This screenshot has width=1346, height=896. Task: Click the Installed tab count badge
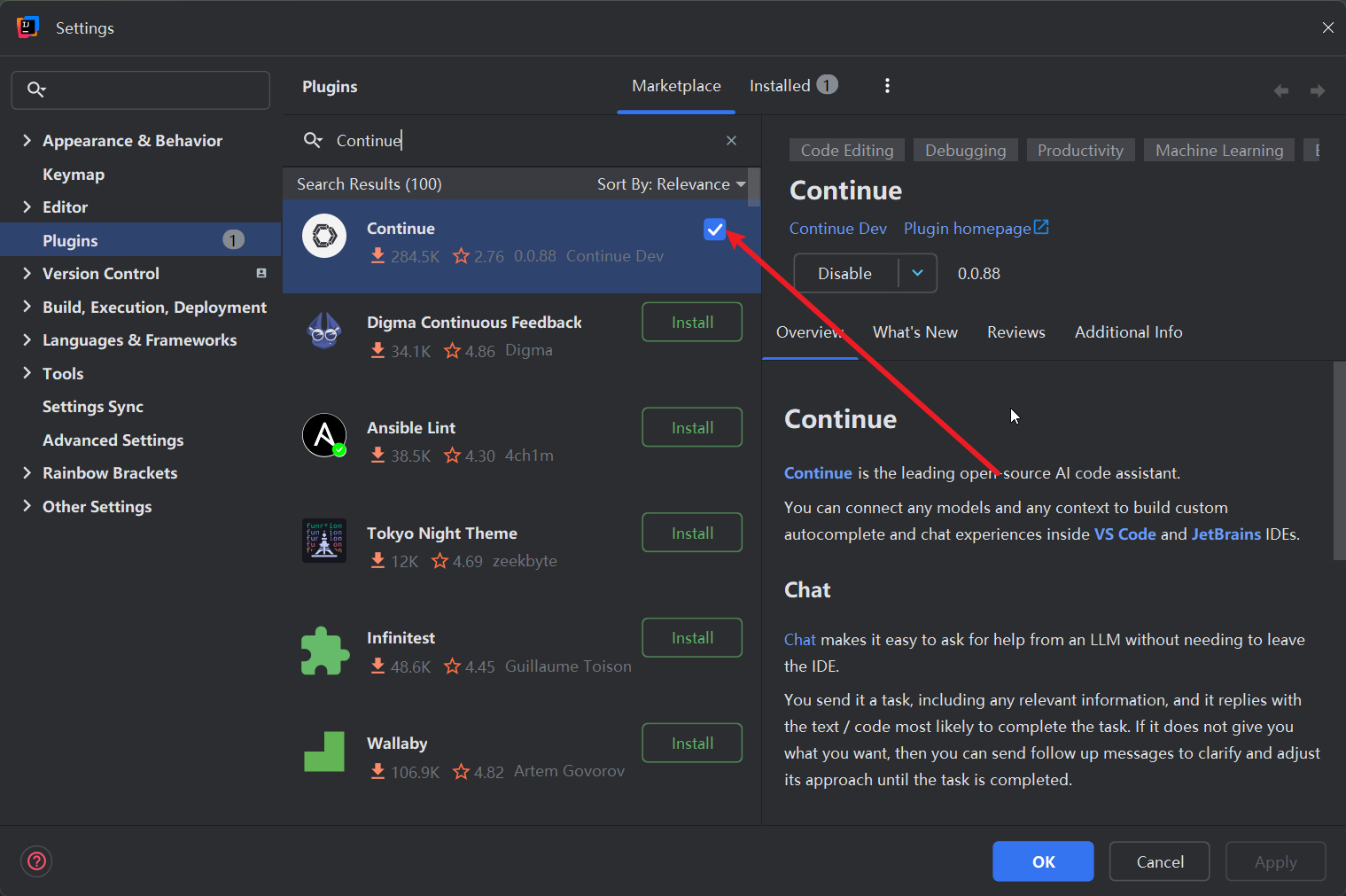coord(827,85)
